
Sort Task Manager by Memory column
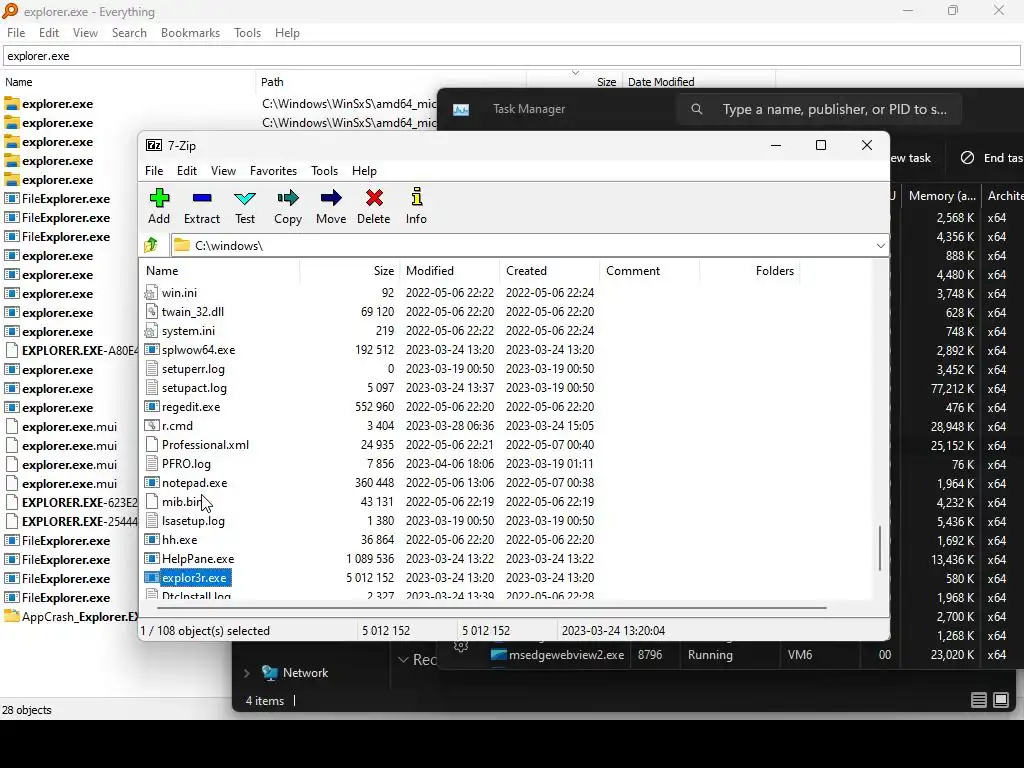coord(941,195)
